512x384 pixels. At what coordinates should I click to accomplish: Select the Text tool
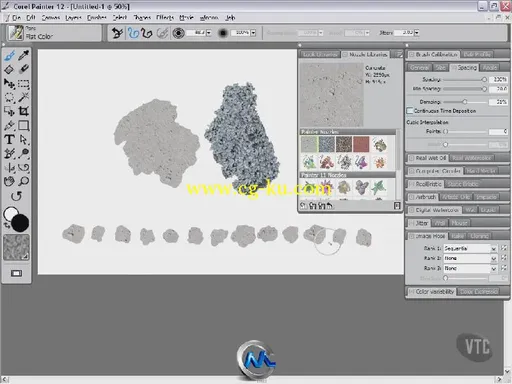(9, 139)
